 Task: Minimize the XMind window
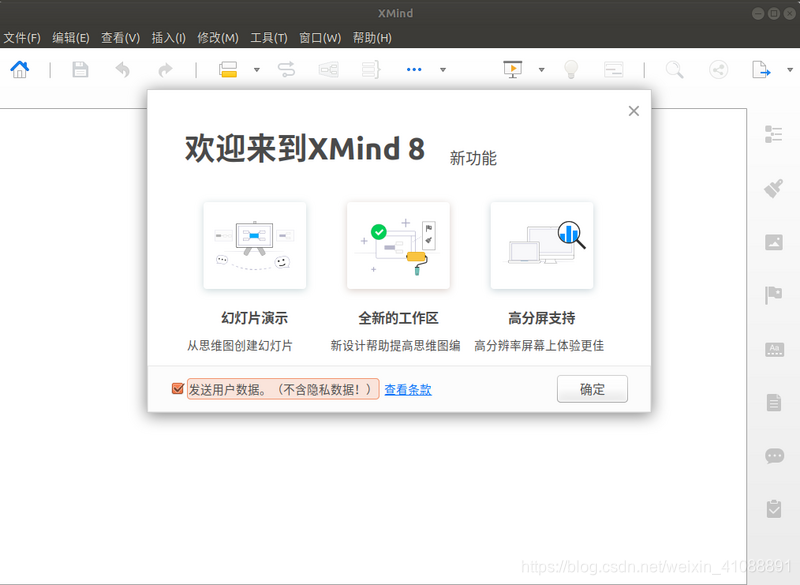758,14
